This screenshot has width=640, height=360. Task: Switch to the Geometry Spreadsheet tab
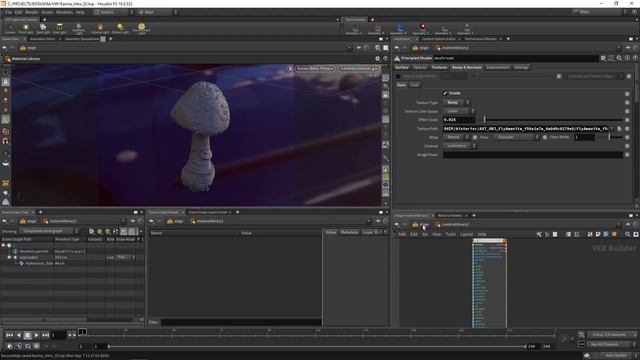(82, 39)
